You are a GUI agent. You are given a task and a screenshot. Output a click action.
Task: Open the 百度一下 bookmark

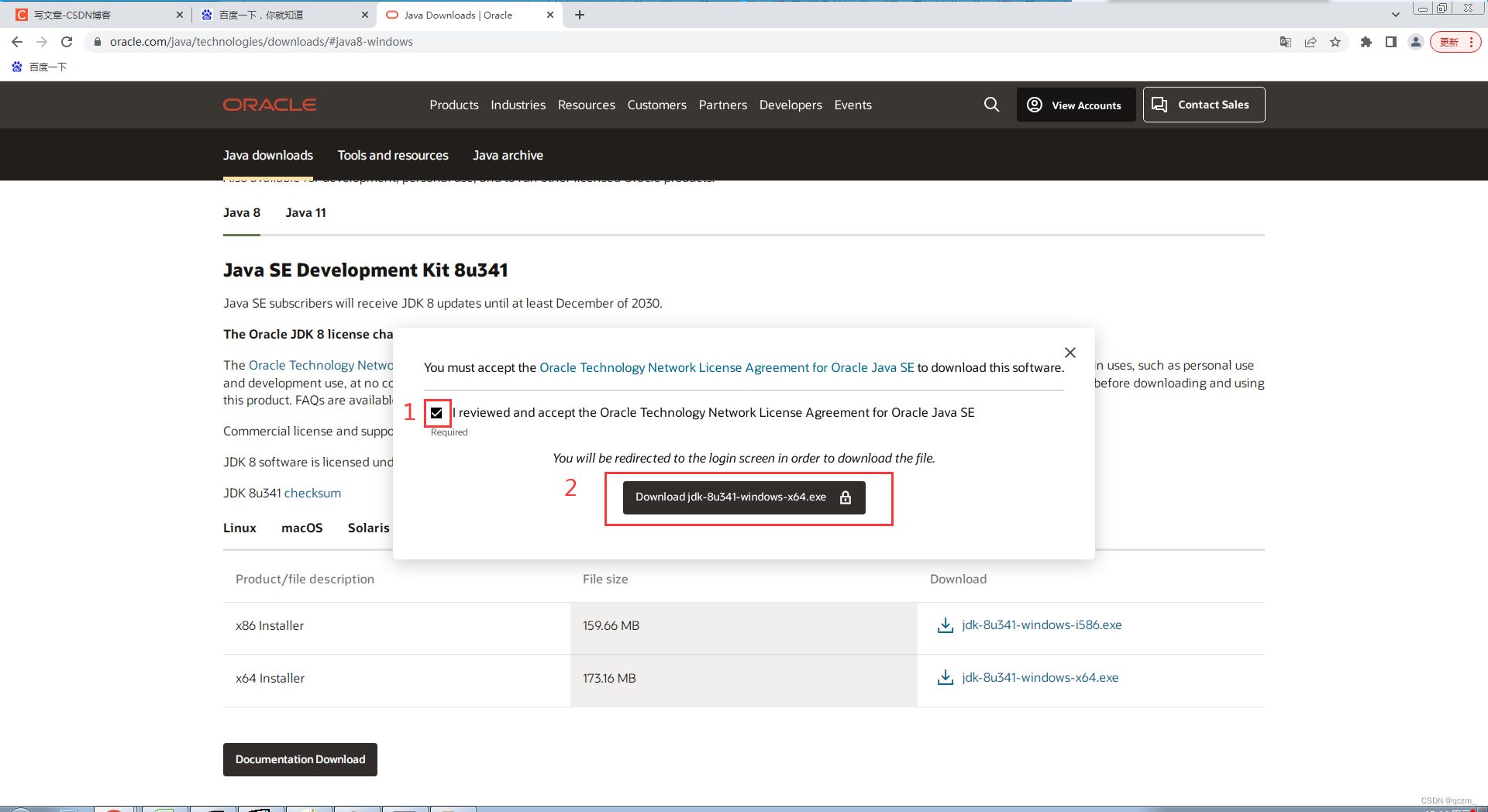[x=40, y=67]
